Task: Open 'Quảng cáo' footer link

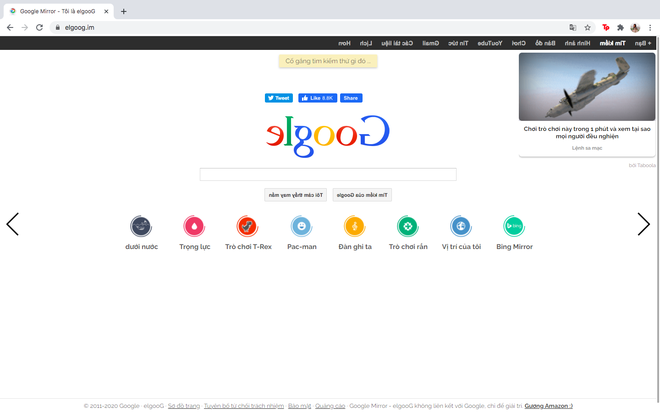Action: coord(330,406)
